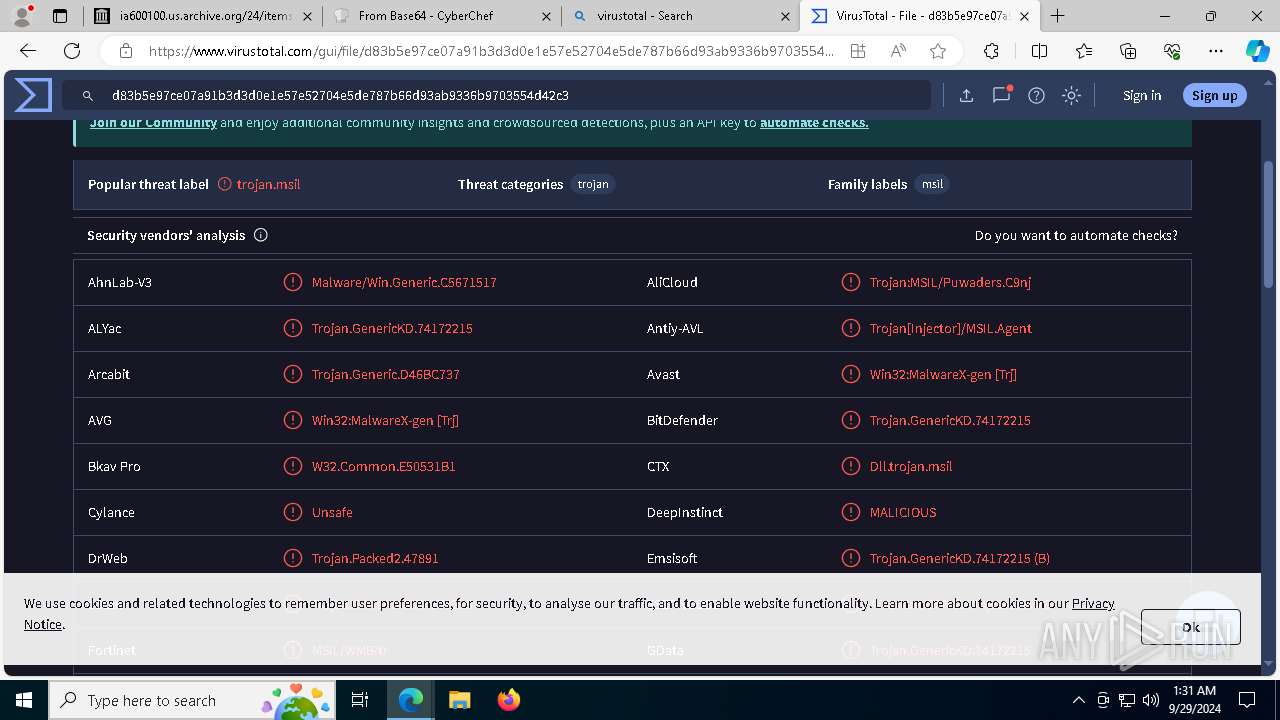
Task: Click the Edge icon on the taskbar
Action: click(x=411, y=700)
